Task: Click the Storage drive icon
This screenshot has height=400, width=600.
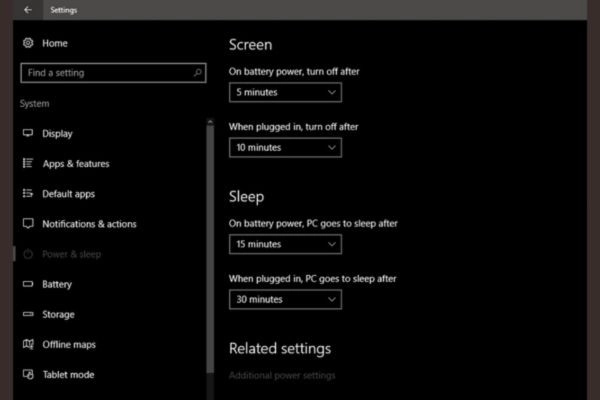Action: tap(28, 314)
